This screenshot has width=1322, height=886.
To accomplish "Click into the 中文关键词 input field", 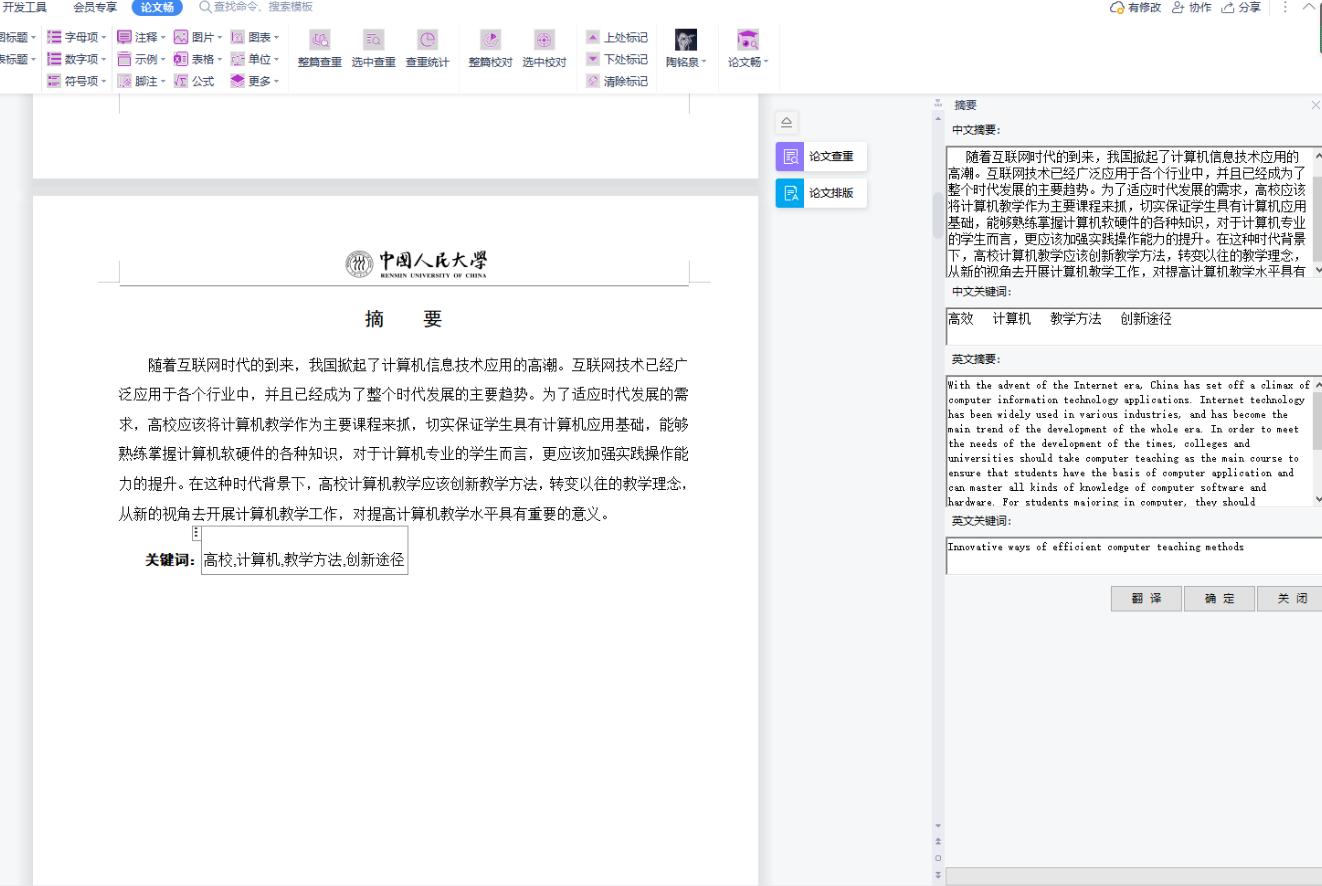I will 1130,326.
